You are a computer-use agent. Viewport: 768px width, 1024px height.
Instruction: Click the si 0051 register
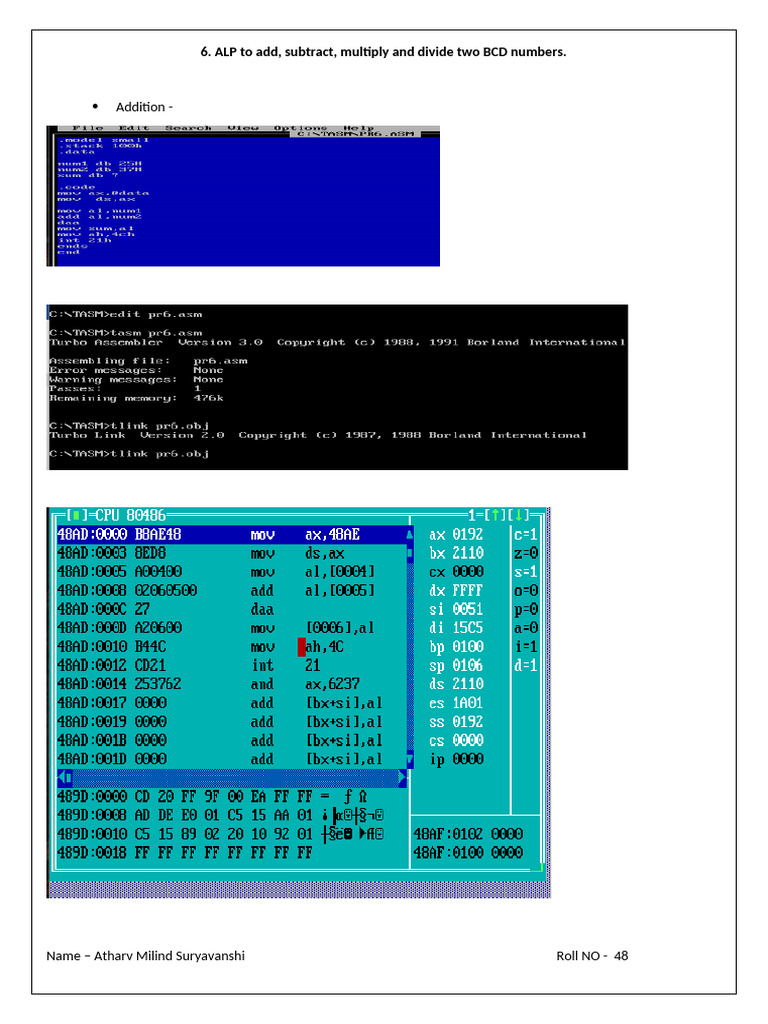coord(456,610)
